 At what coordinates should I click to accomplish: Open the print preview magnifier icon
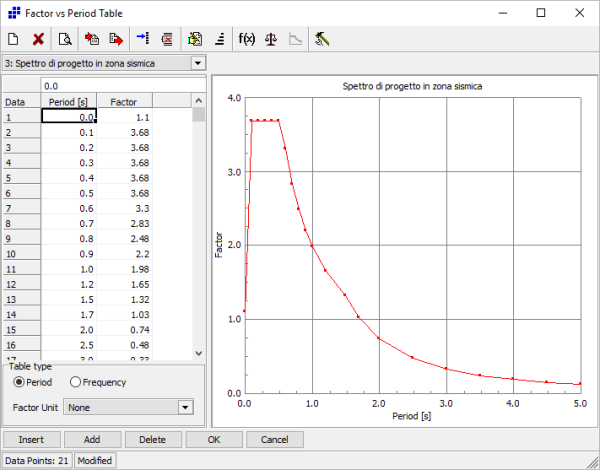coord(65,40)
